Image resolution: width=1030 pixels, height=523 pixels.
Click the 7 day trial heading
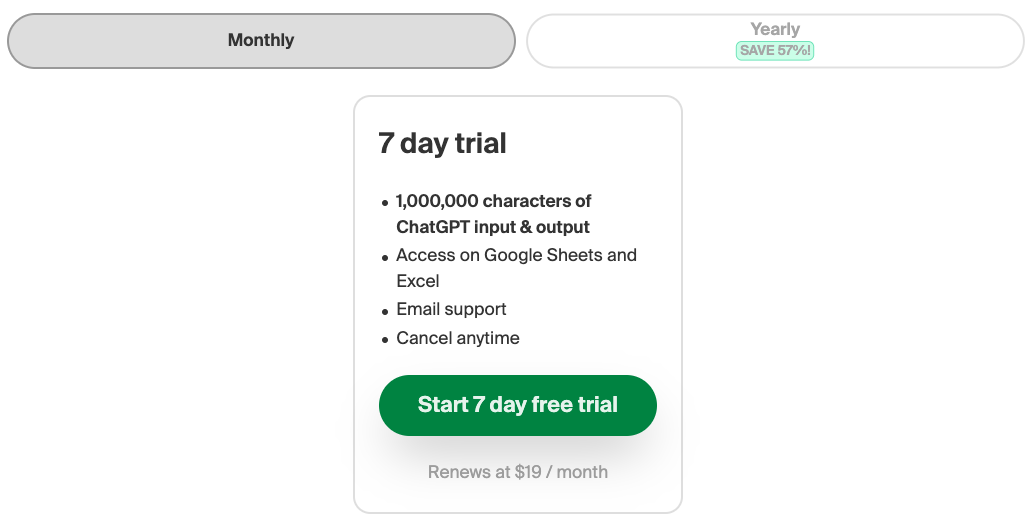442,143
